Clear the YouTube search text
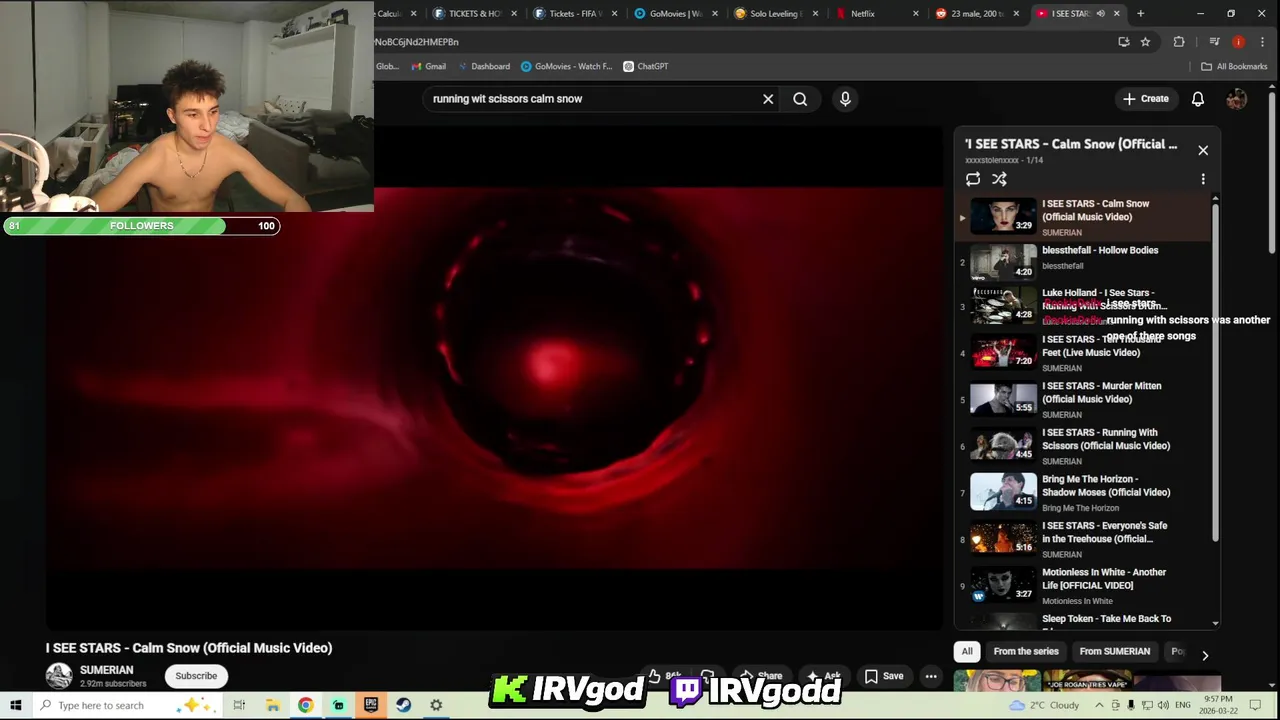Image resolution: width=1280 pixels, height=720 pixels. click(768, 99)
